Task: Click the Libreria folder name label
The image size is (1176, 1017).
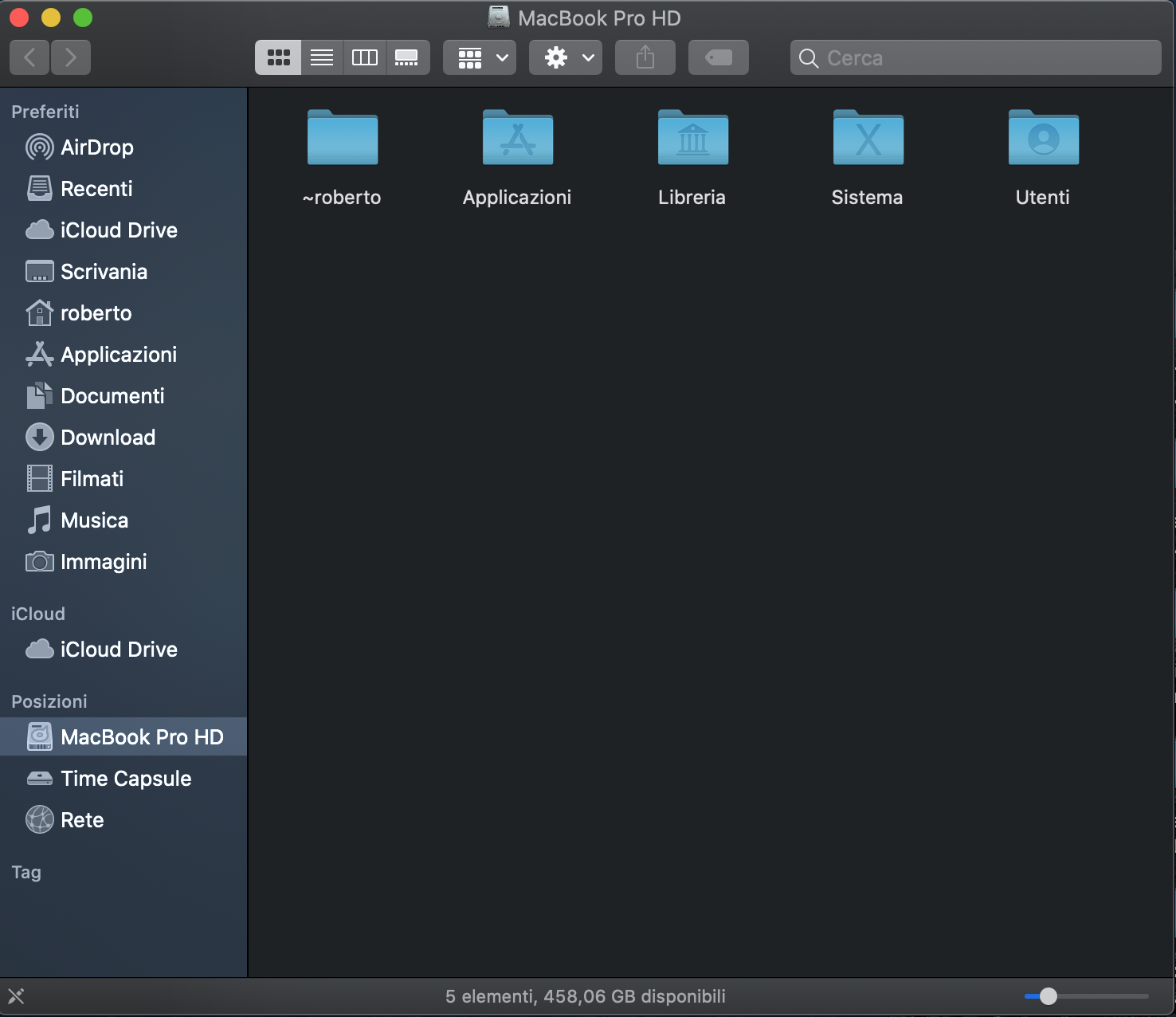Action: (692, 197)
